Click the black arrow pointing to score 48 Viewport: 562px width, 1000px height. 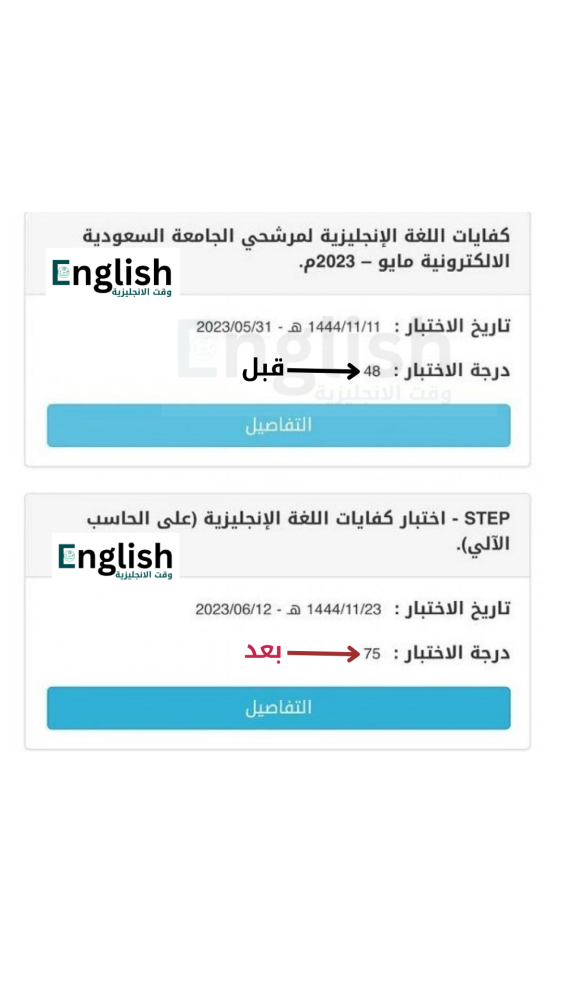click(x=323, y=371)
